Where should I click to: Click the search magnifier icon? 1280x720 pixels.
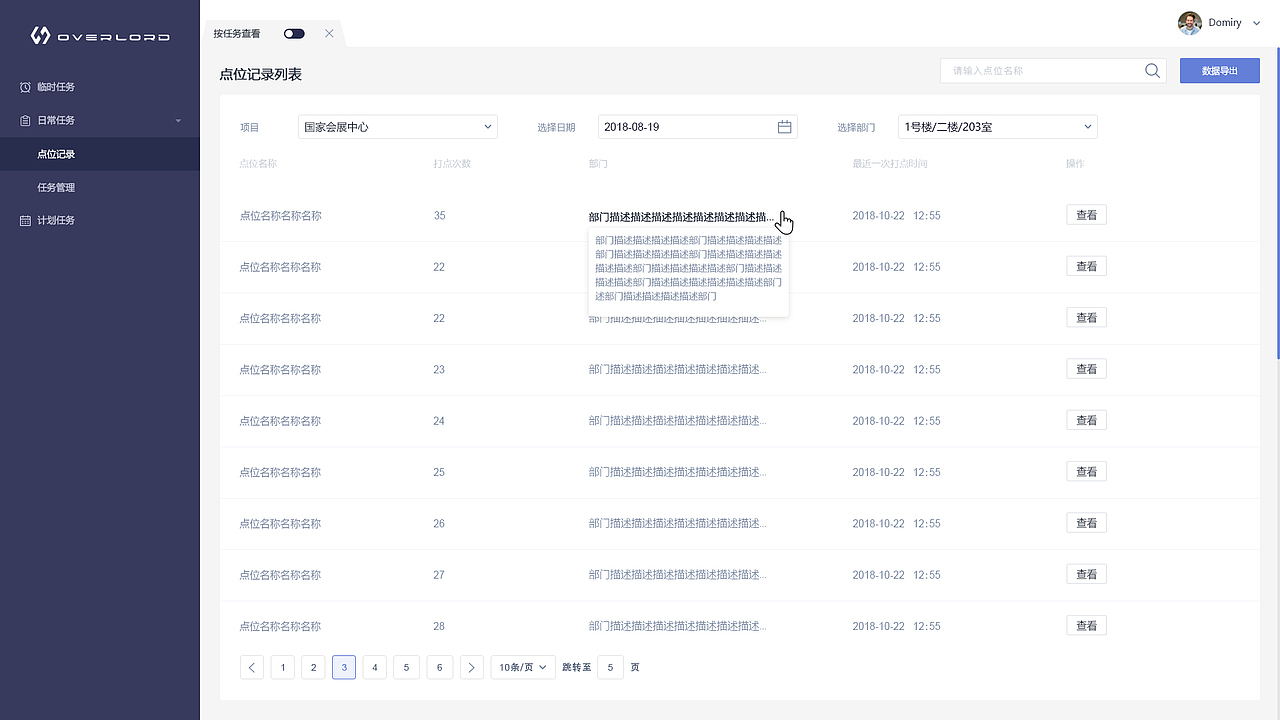tap(1151, 70)
